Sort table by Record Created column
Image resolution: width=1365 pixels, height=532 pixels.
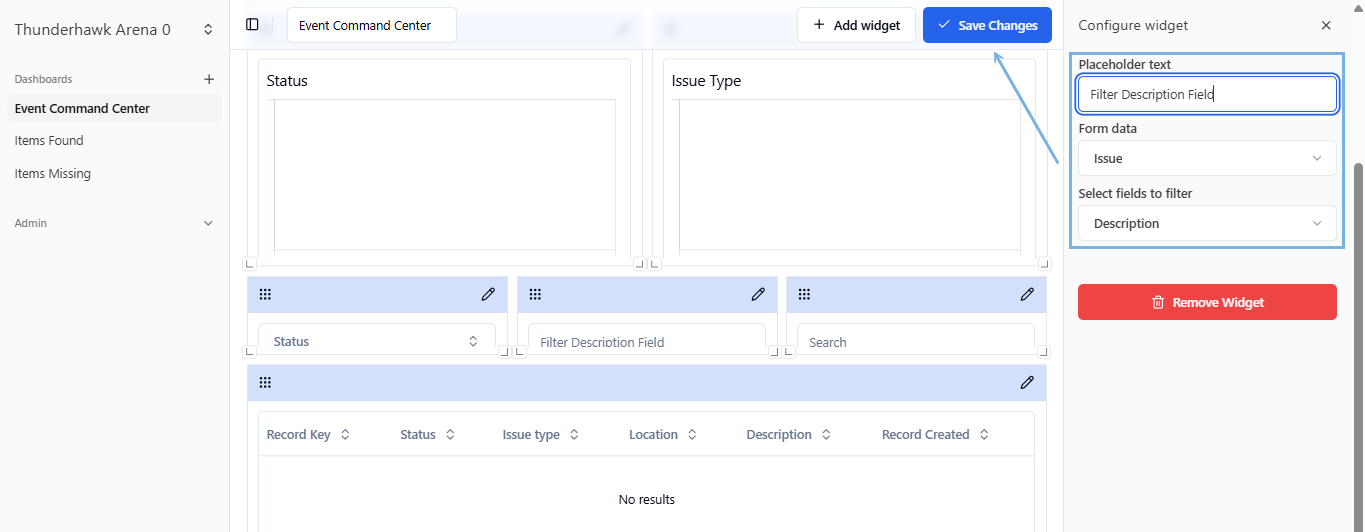pyautogui.click(x=936, y=434)
